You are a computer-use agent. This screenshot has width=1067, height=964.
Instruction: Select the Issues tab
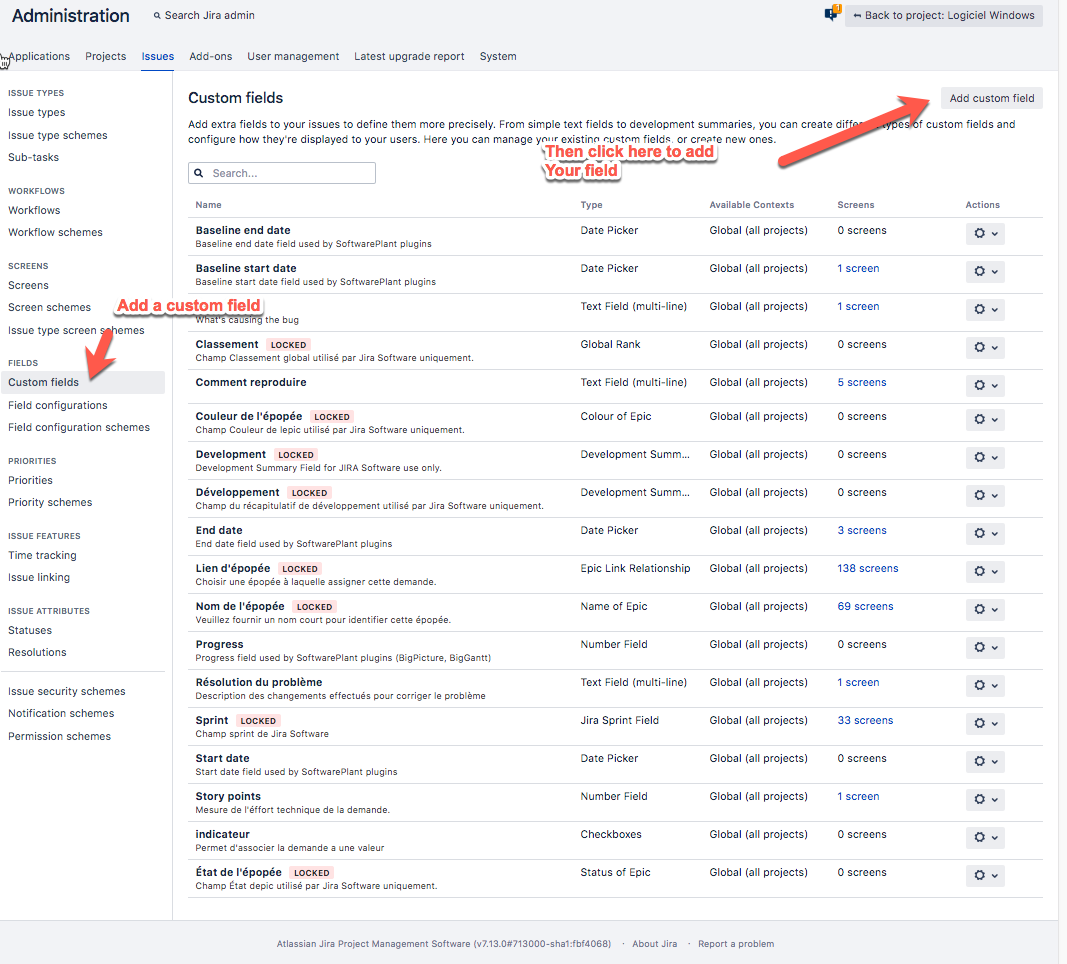[x=158, y=56]
